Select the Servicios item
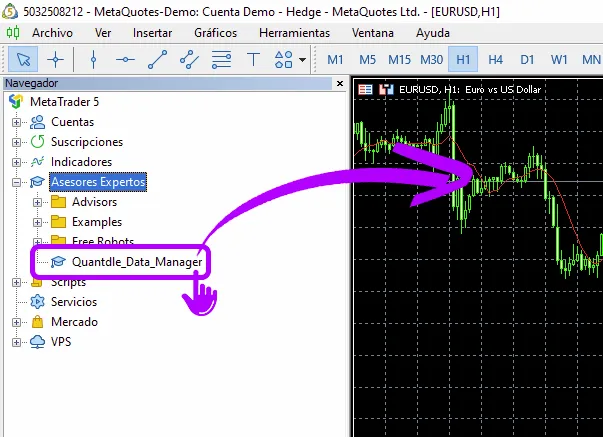Viewport: 603px width, 437px height. [74, 302]
